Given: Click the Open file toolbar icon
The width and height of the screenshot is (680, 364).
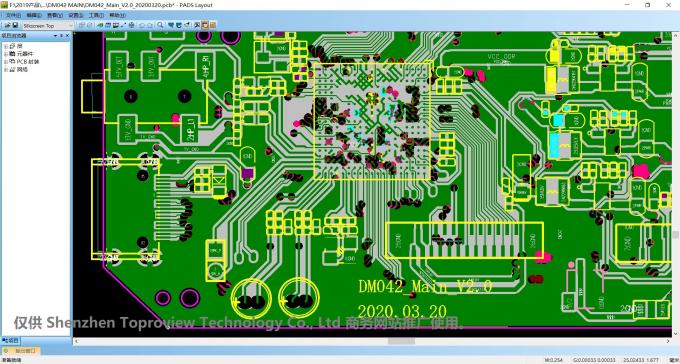Looking at the screenshot, I should [7, 25].
